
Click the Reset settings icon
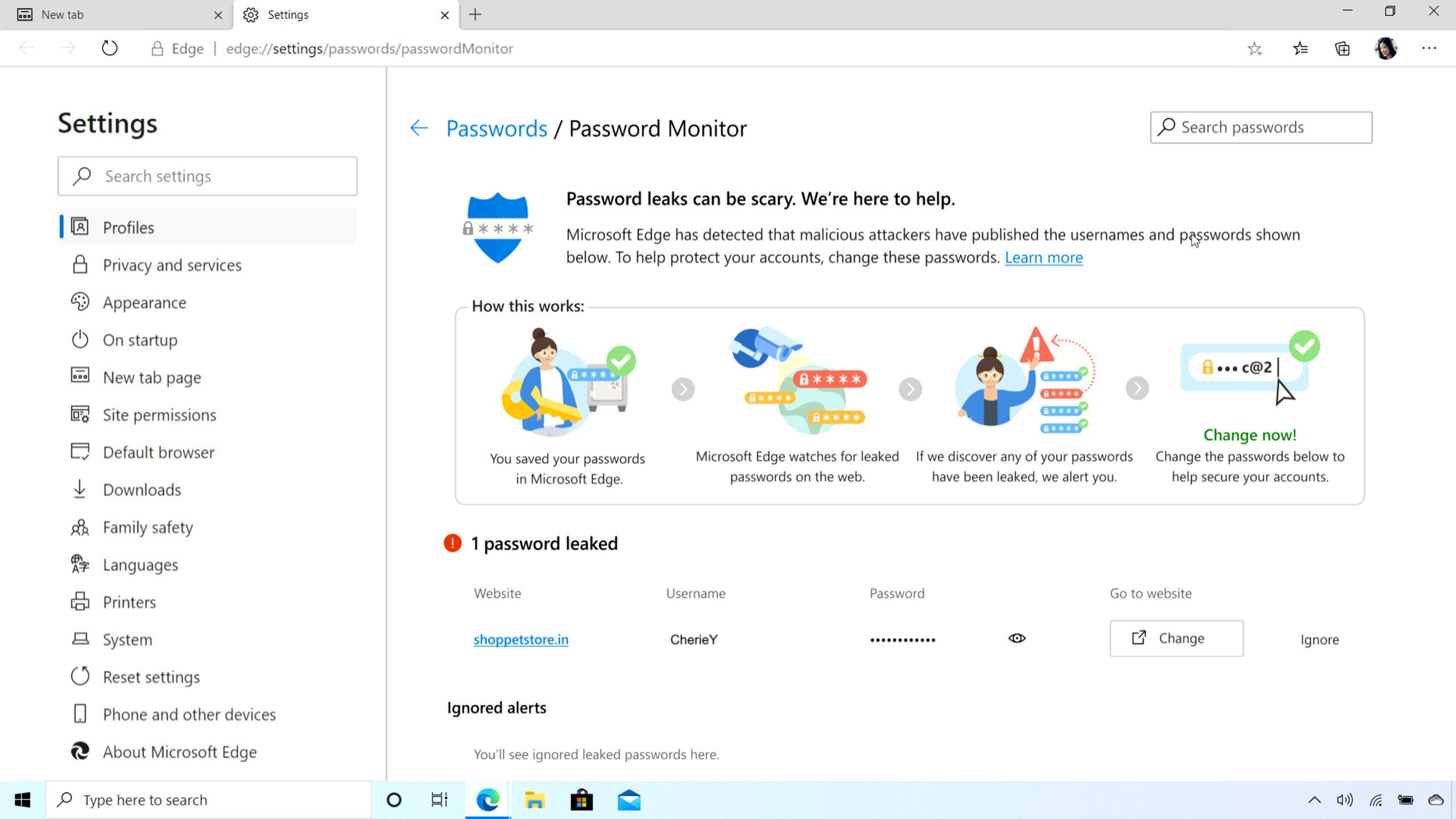coord(79,677)
